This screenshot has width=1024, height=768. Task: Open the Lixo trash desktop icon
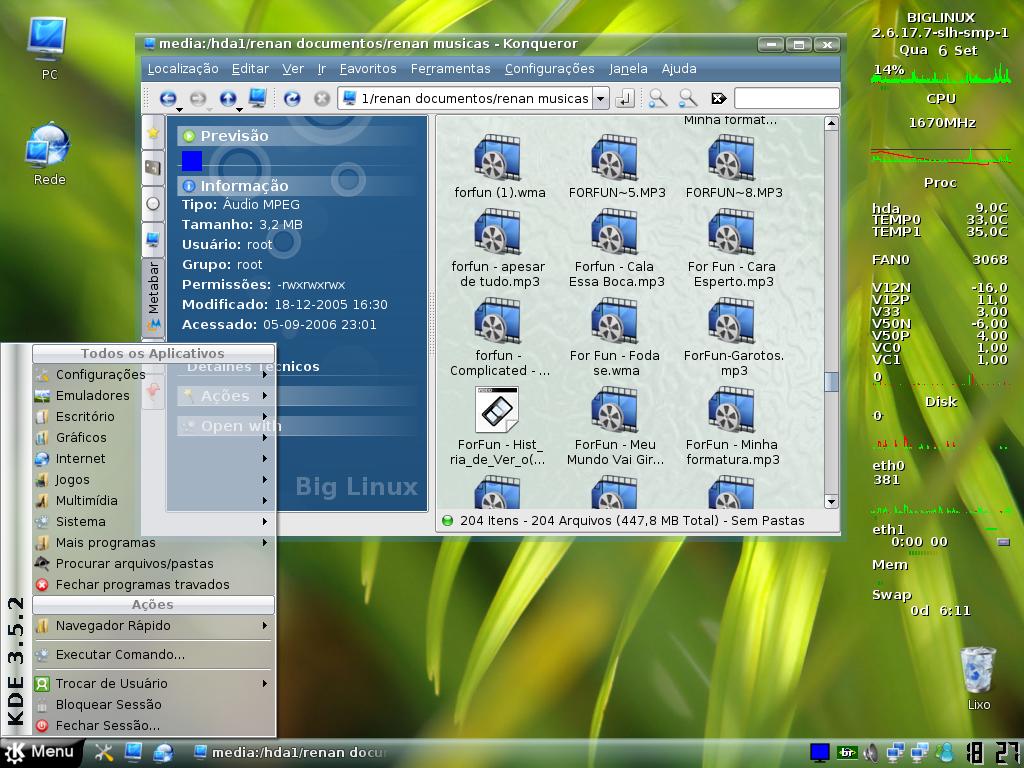tap(978, 679)
